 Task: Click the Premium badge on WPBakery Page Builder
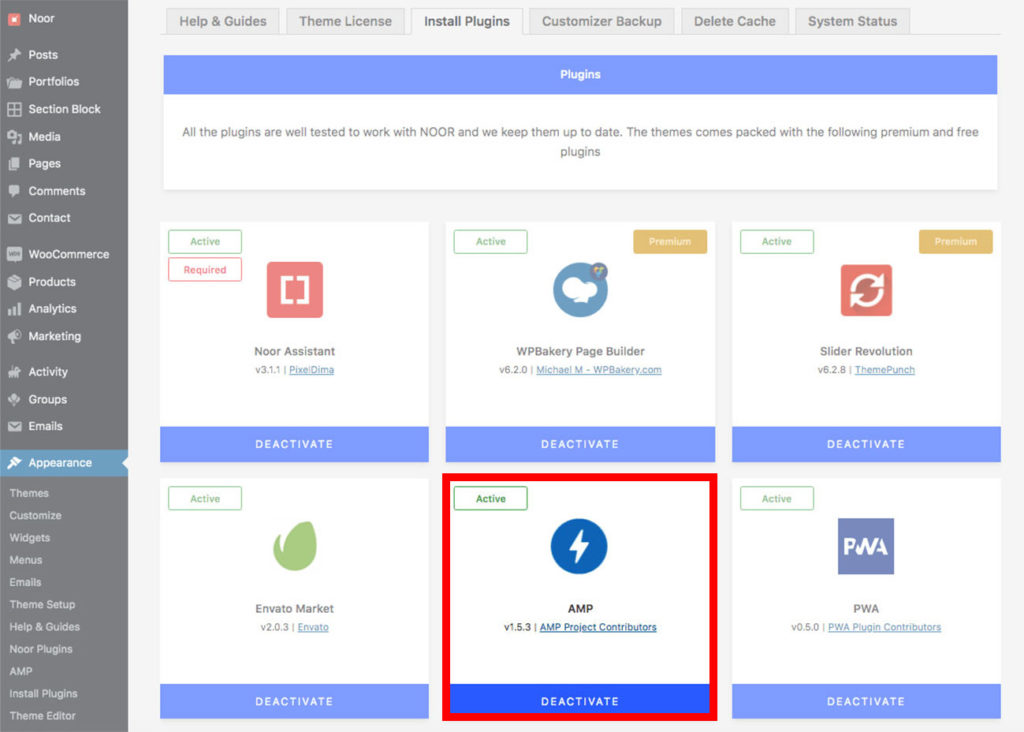(x=670, y=242)
